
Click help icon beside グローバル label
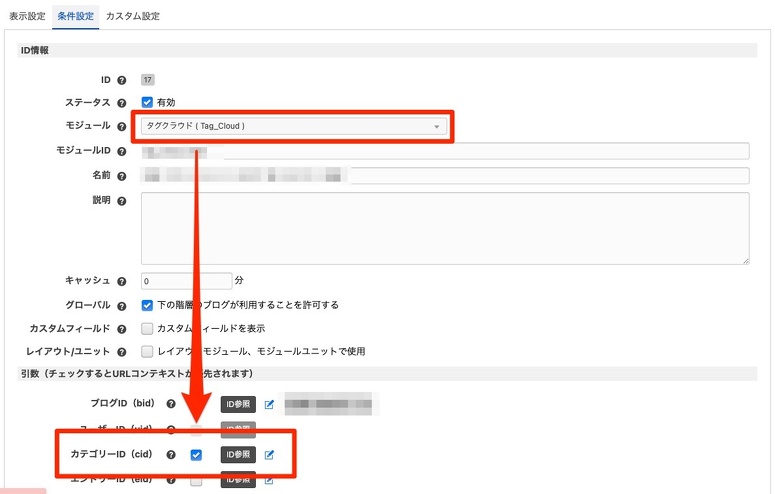(x=122, y=305)
